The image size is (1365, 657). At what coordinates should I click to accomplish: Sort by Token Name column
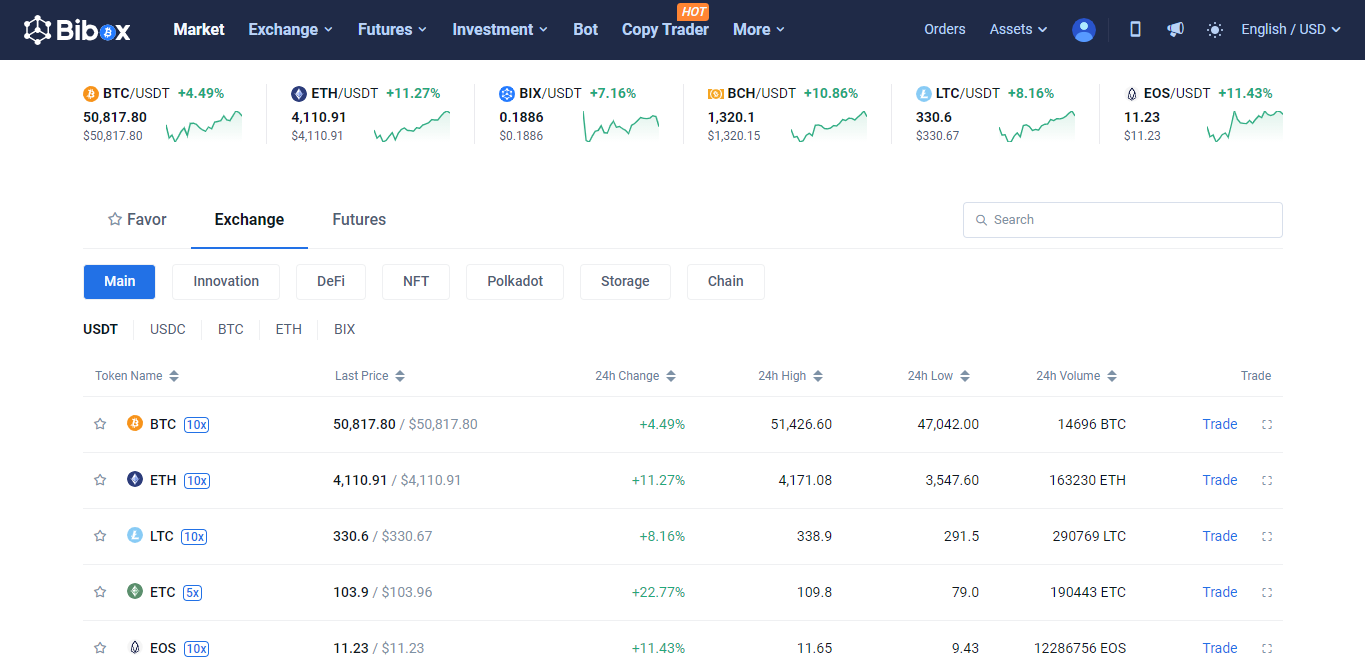[137, 376]
